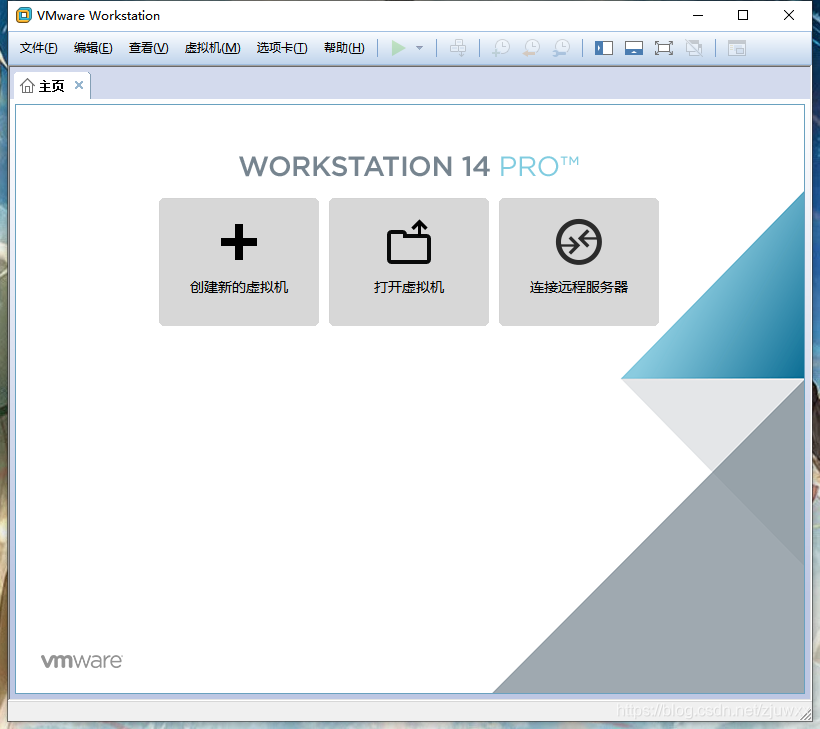Open the 帮助(H) menu
The width and height of the screenshot is (820, 729).
pos(344,48)
